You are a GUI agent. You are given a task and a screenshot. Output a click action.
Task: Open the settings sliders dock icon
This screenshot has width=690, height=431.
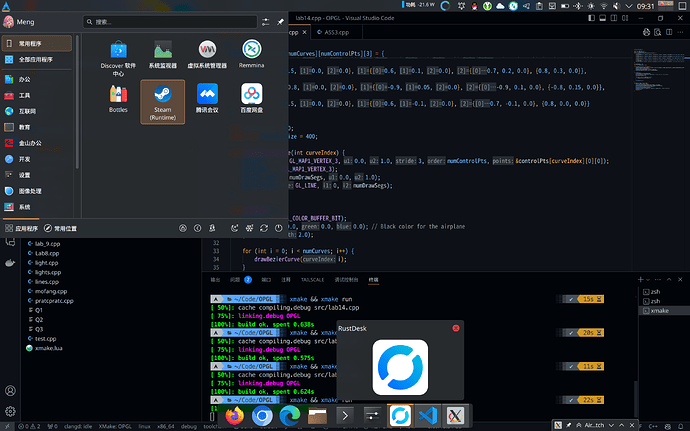(x=372, y=416)
